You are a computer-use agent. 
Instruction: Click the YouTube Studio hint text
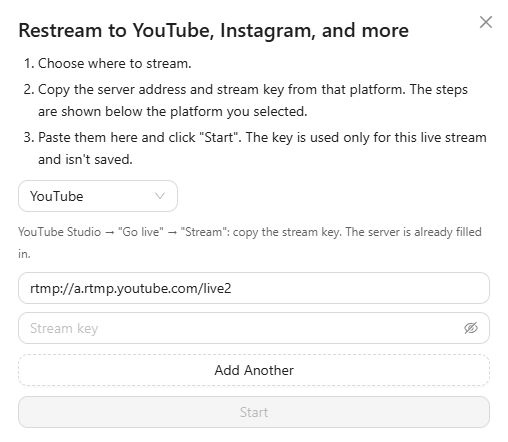click(250, 243)
